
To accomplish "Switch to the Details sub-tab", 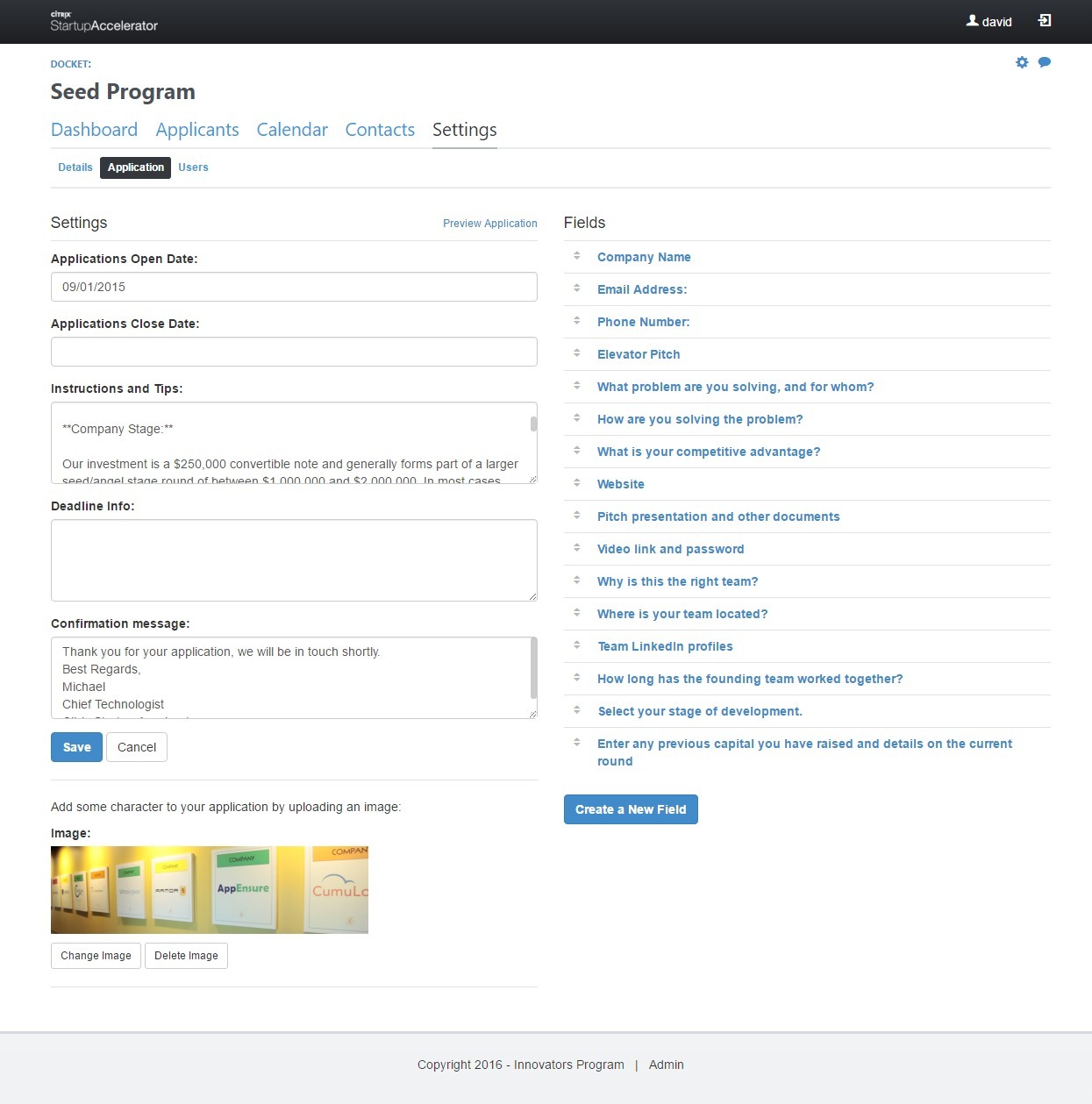I will (75, 167).
